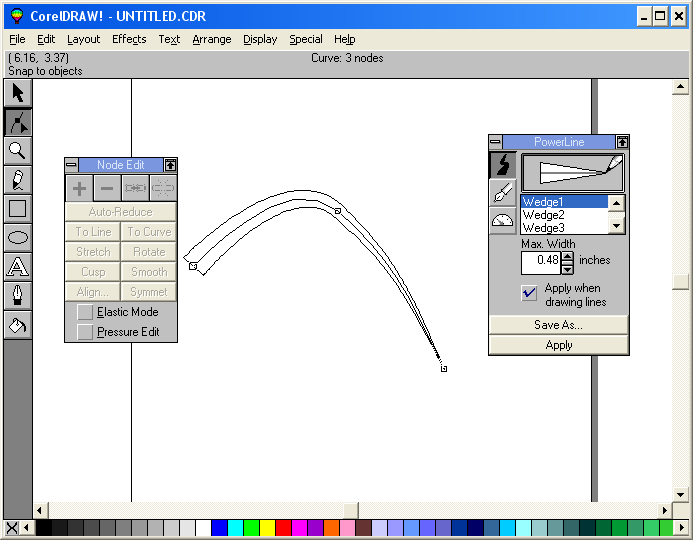Select the Fill bucket tool
The width and height of the screenshot is (693, 540).
click(18, 325)
